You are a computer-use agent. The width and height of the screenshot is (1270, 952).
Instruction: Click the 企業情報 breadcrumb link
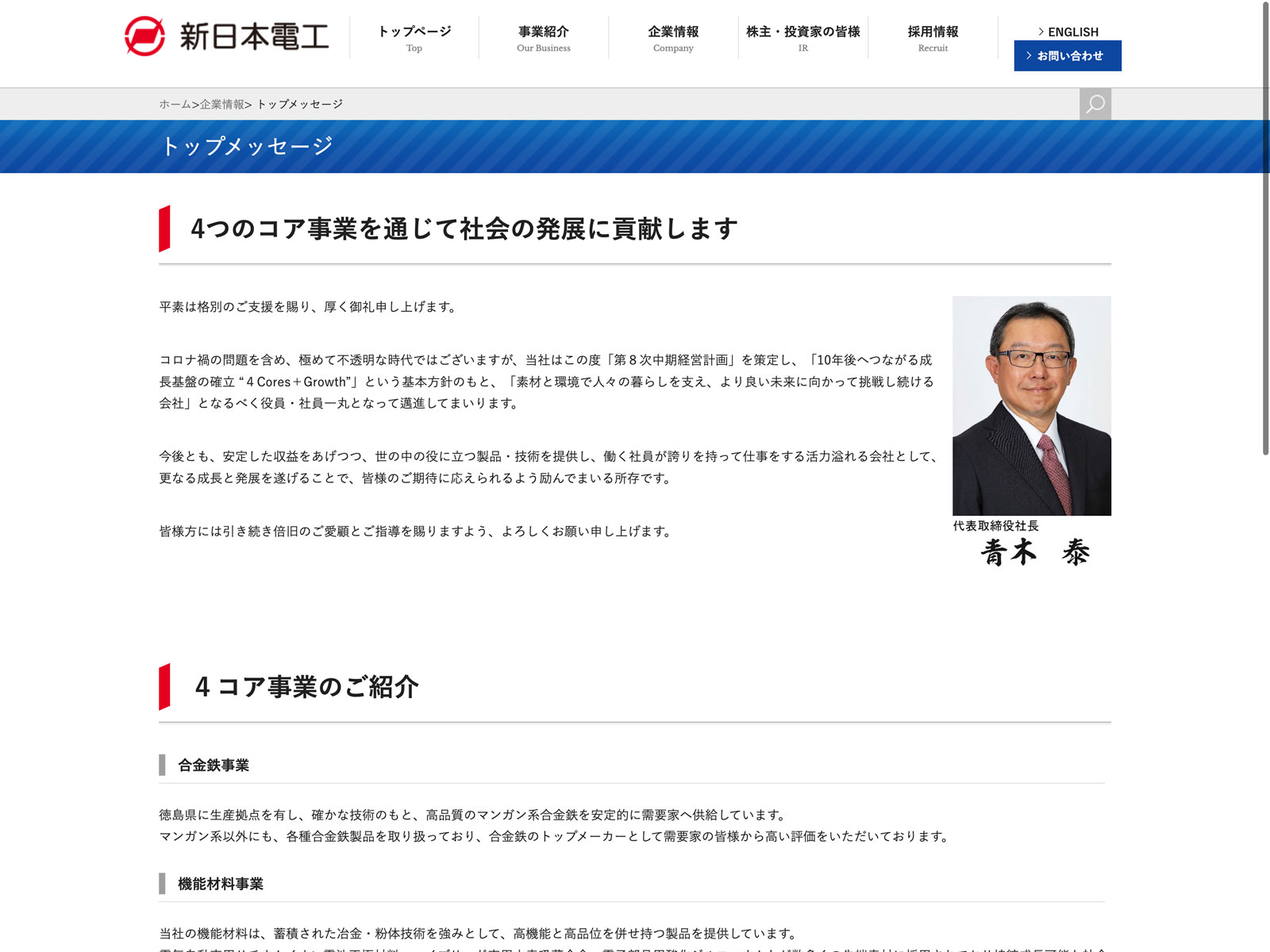point(222,104)
